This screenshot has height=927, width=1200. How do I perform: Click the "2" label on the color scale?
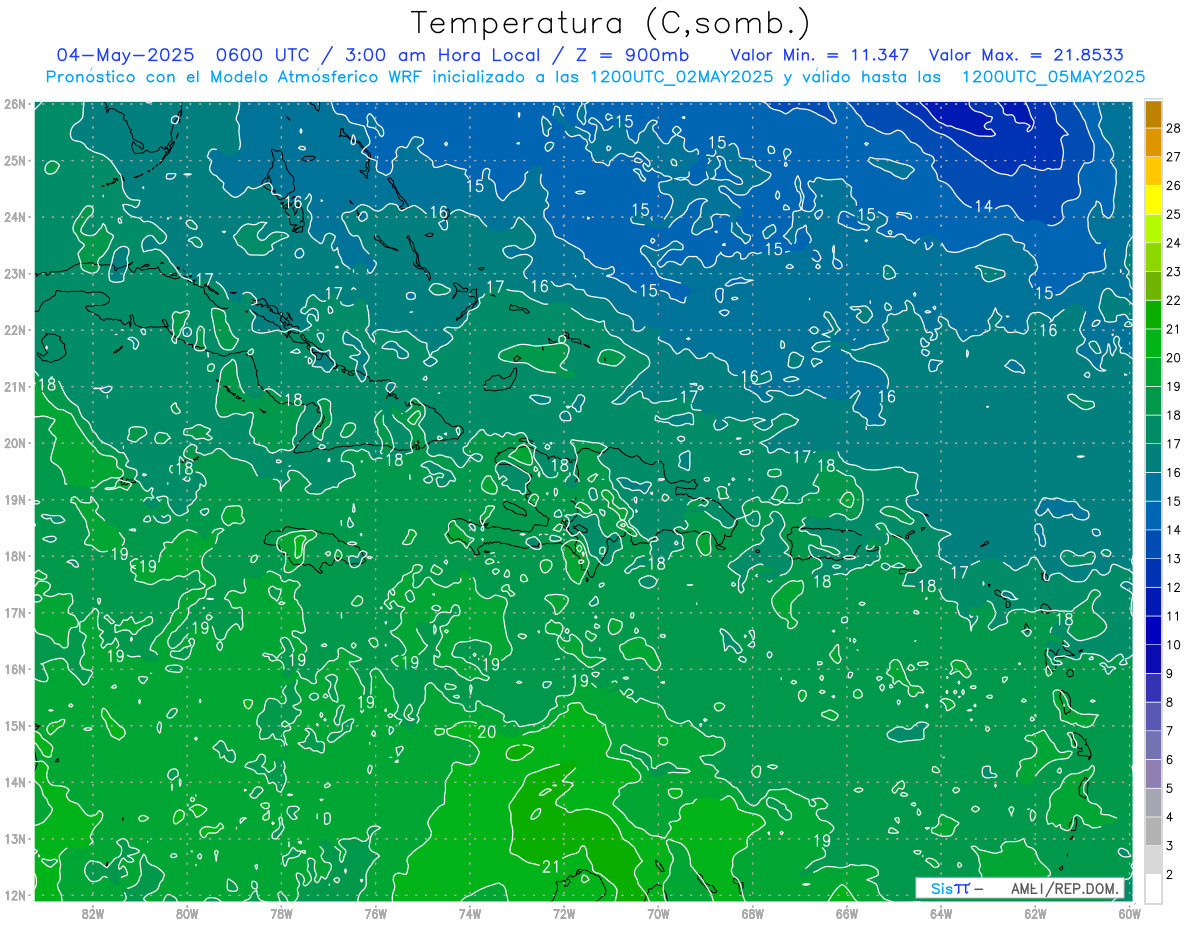coord(1170,874)
